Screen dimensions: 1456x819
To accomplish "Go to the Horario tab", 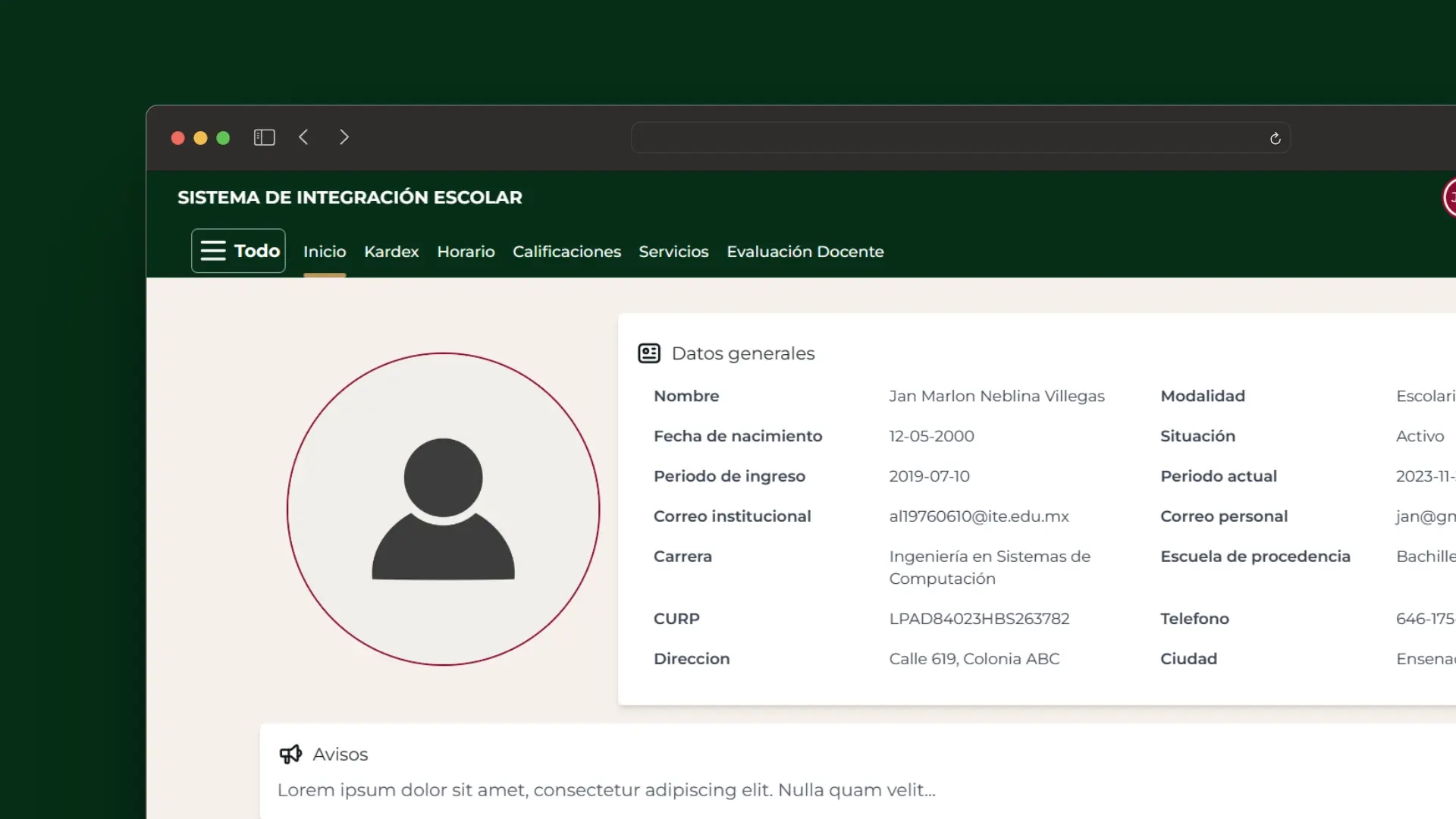I will [x=466, y=252].
